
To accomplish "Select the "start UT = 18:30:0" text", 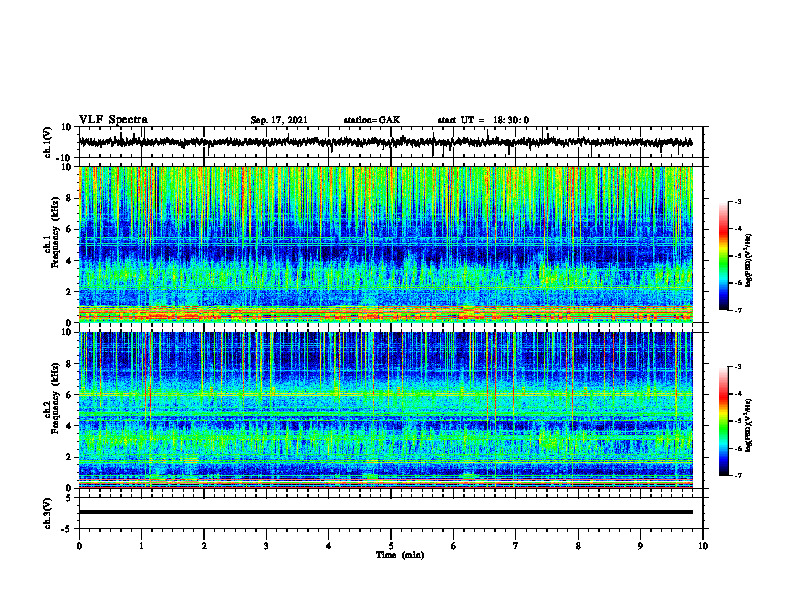I will 483,120.
